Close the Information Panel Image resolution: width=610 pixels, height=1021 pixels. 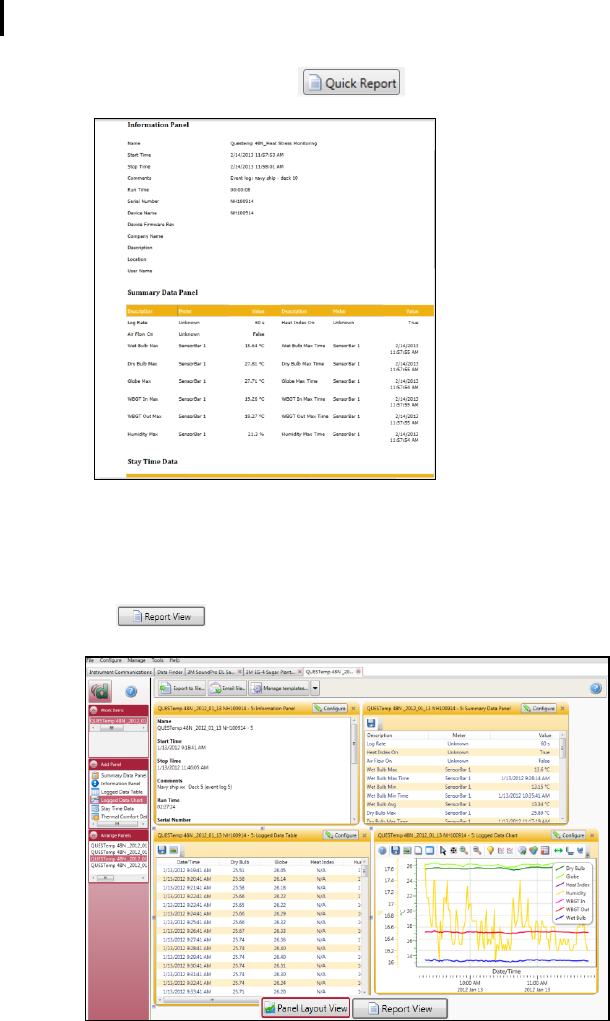[354, 708]
